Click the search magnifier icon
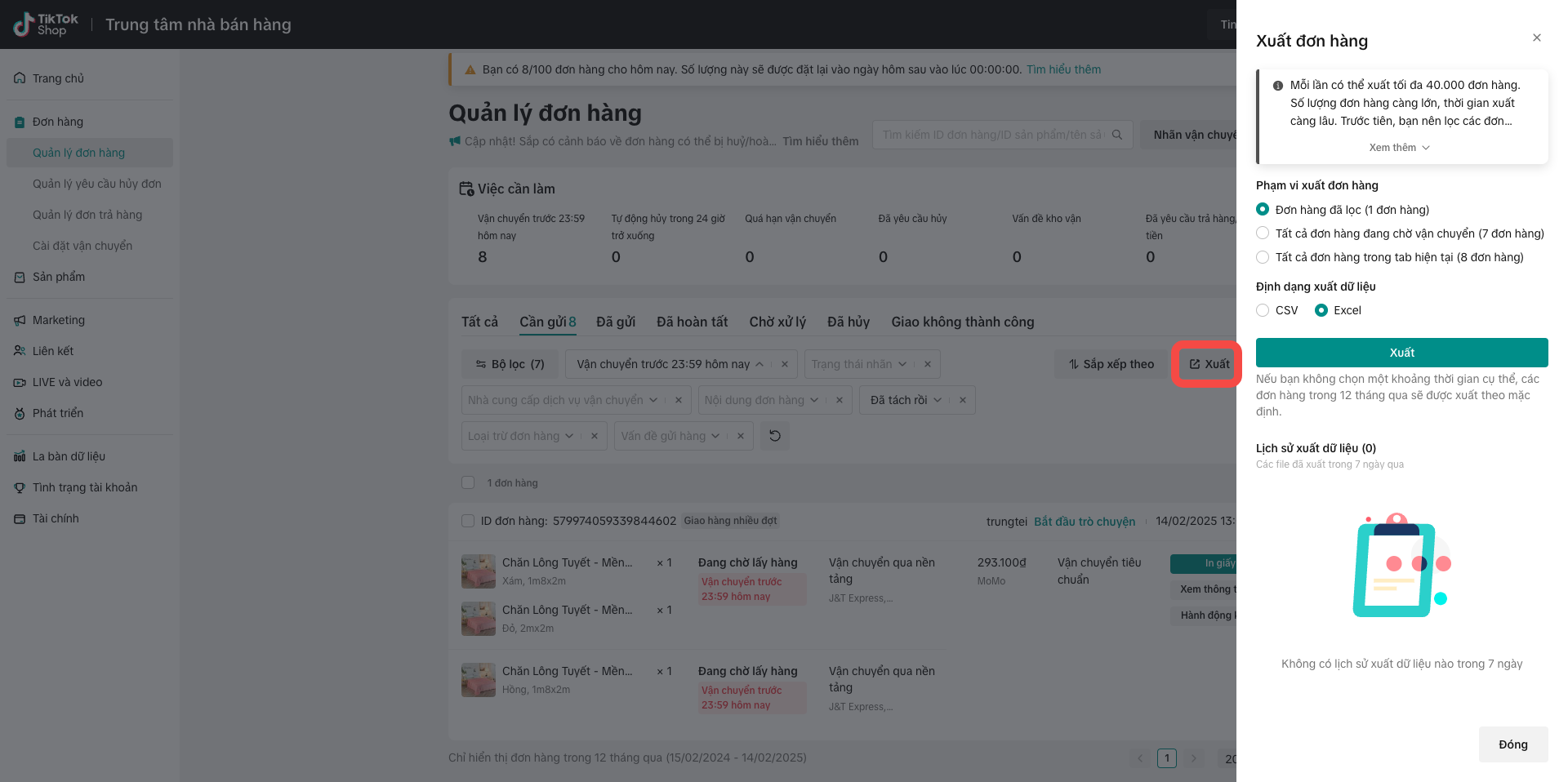The width and height of the screenshot is (1568, 782). click(x=1117, y=135)
